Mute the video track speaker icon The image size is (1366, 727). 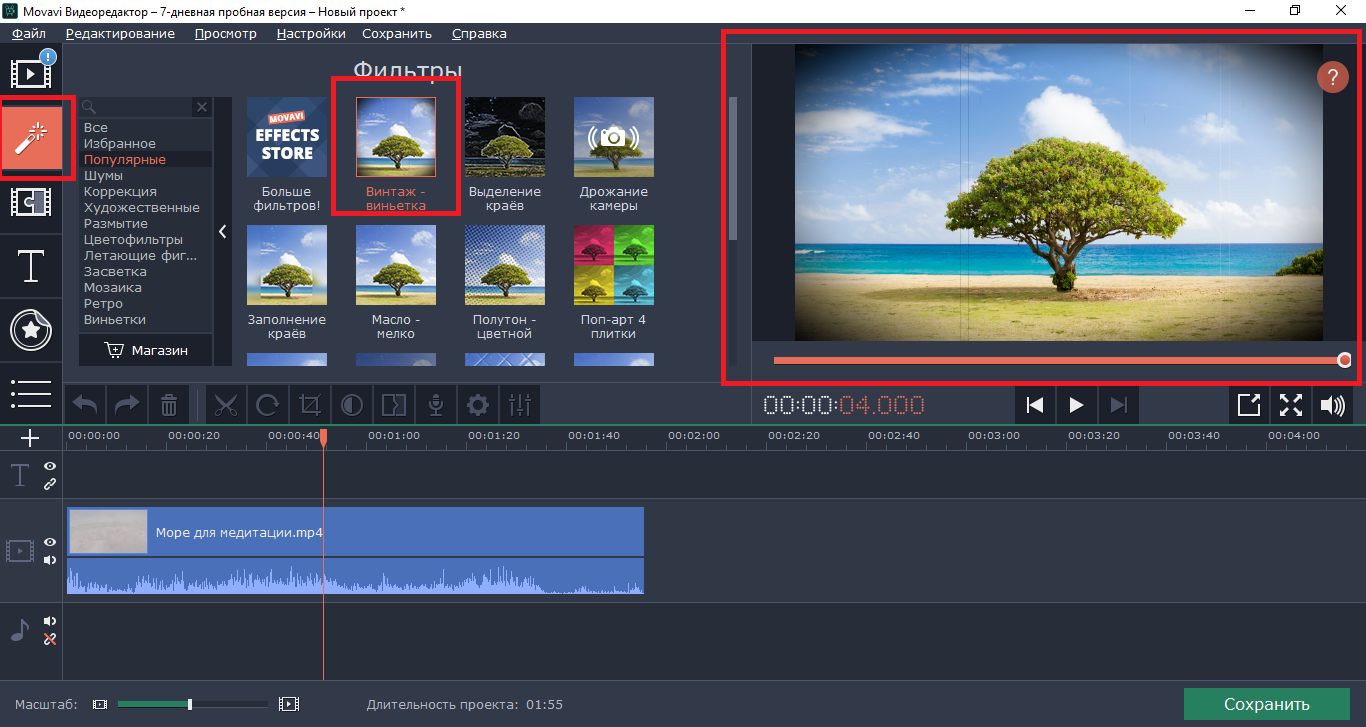(x=50, y=560)
